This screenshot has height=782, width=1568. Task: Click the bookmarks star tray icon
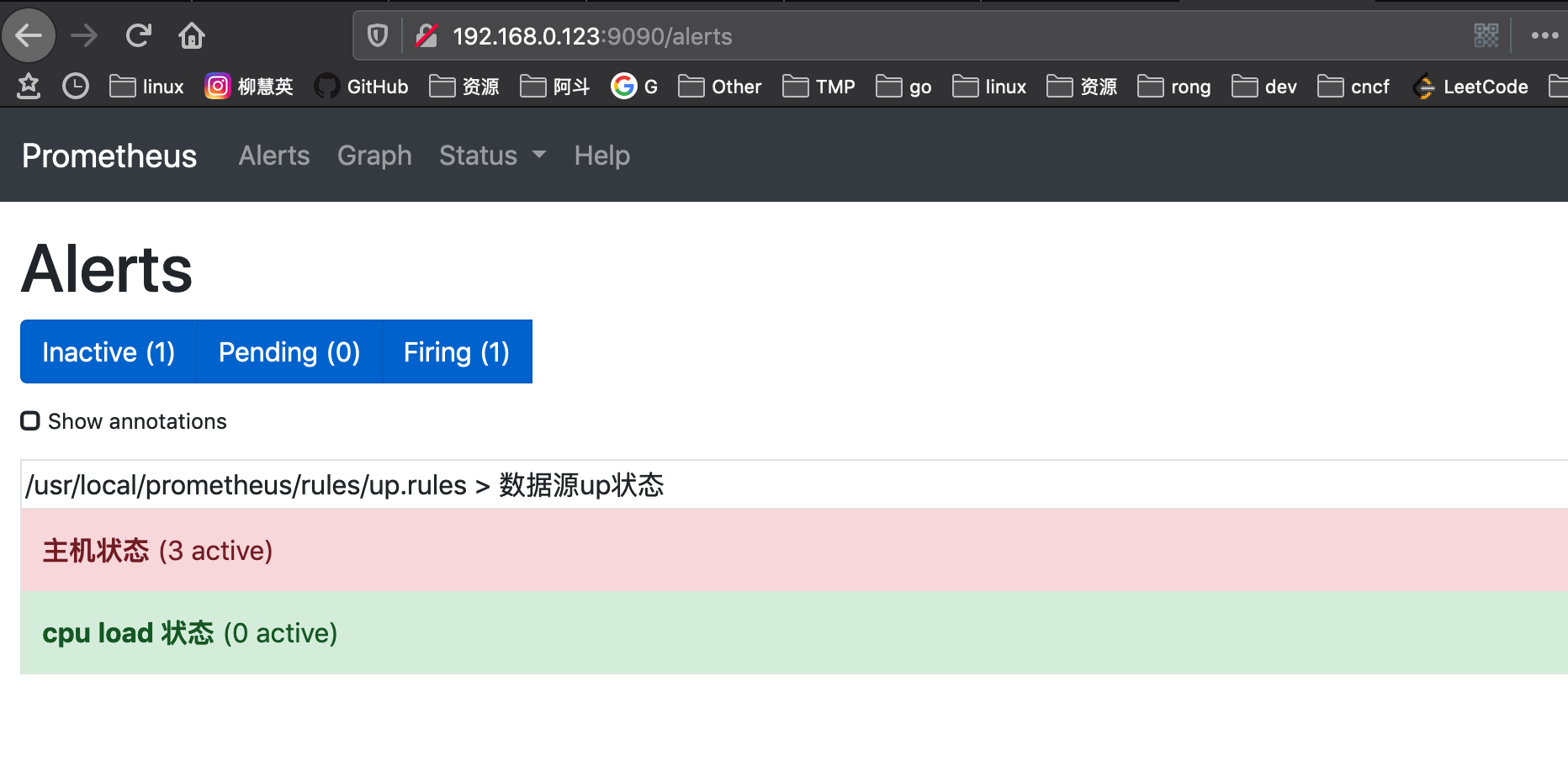tap(29, 86)
